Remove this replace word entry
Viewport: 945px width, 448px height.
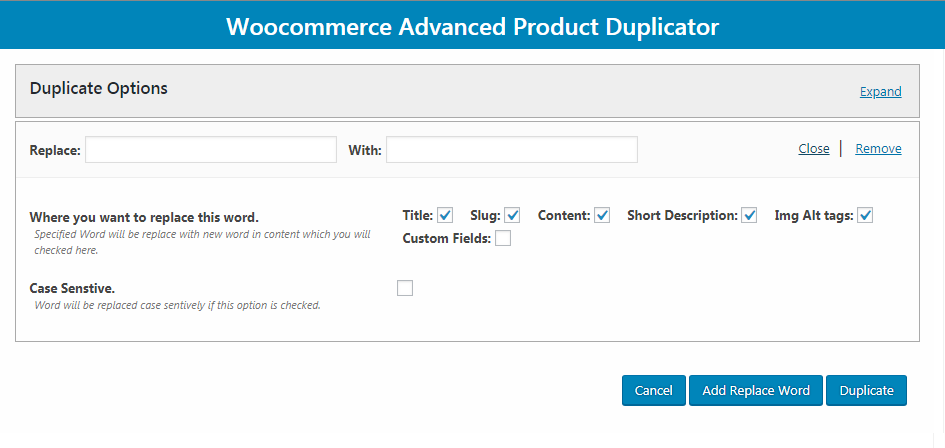tap(878, 148)
